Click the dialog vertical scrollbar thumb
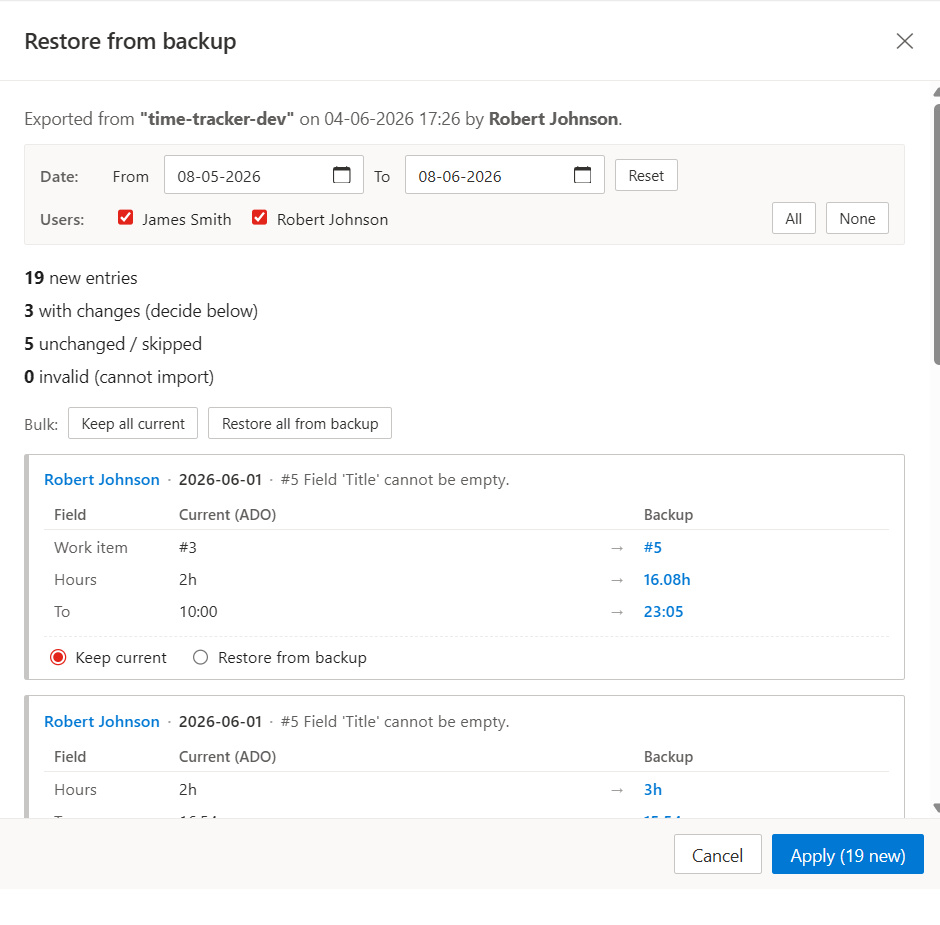940x925 pixels. coord(937,234)
